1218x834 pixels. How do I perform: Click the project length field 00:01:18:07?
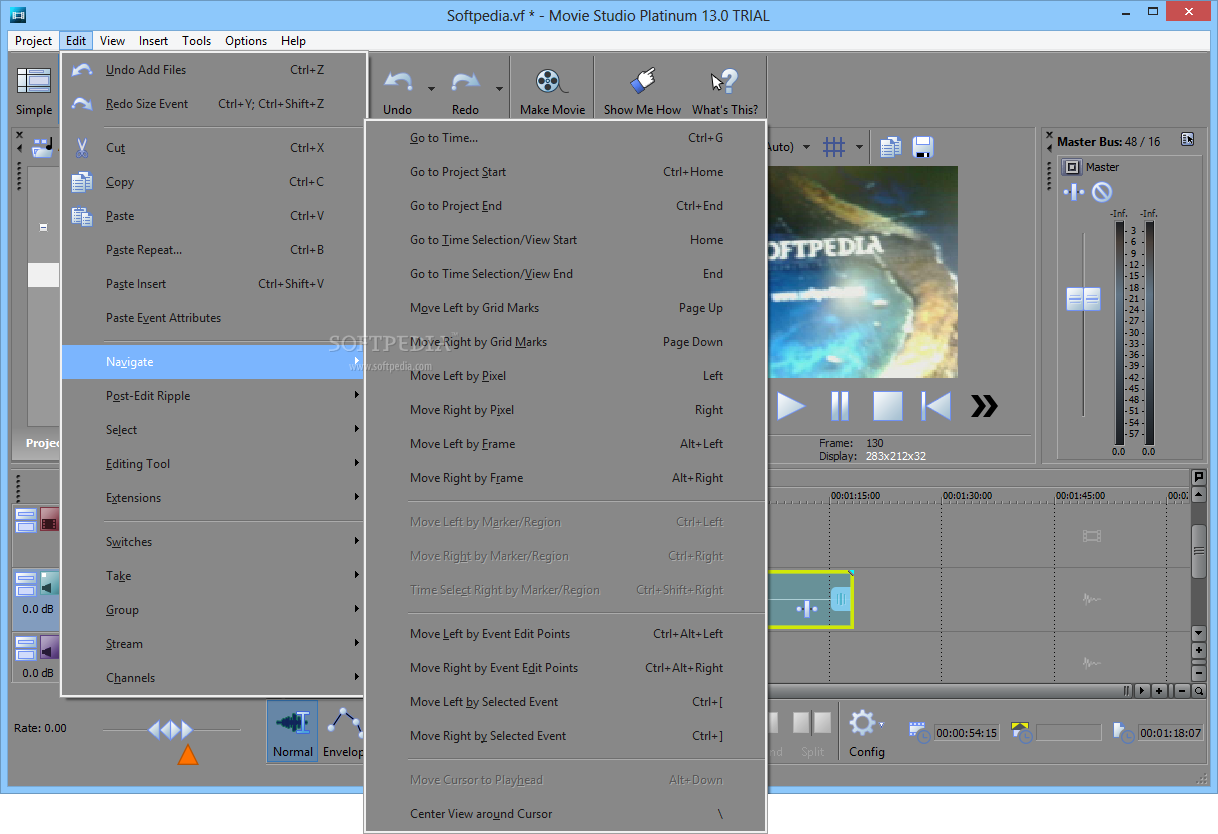(x=1172, y=733)
